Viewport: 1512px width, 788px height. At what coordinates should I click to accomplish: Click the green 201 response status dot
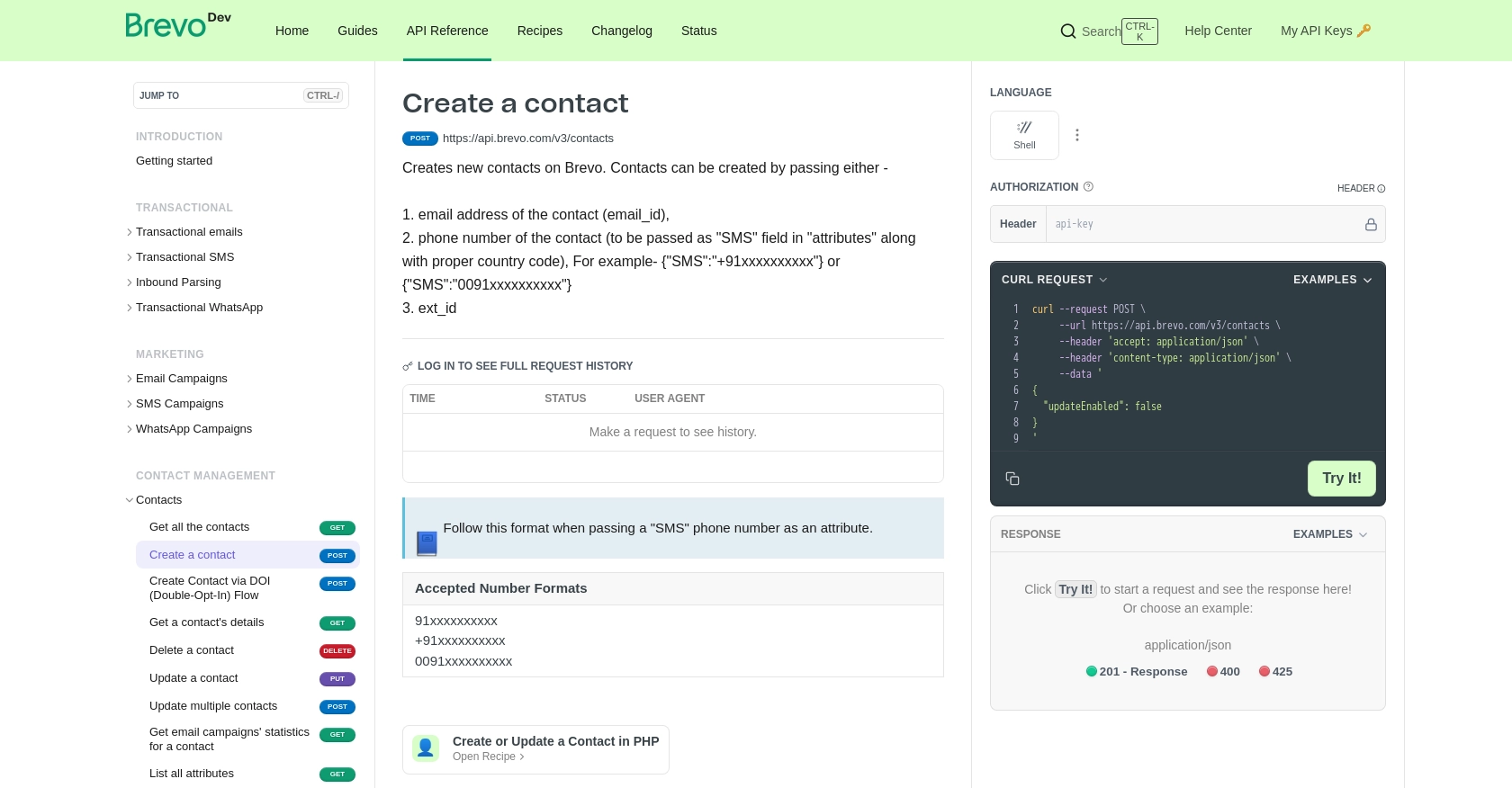tap(1092, 671)
